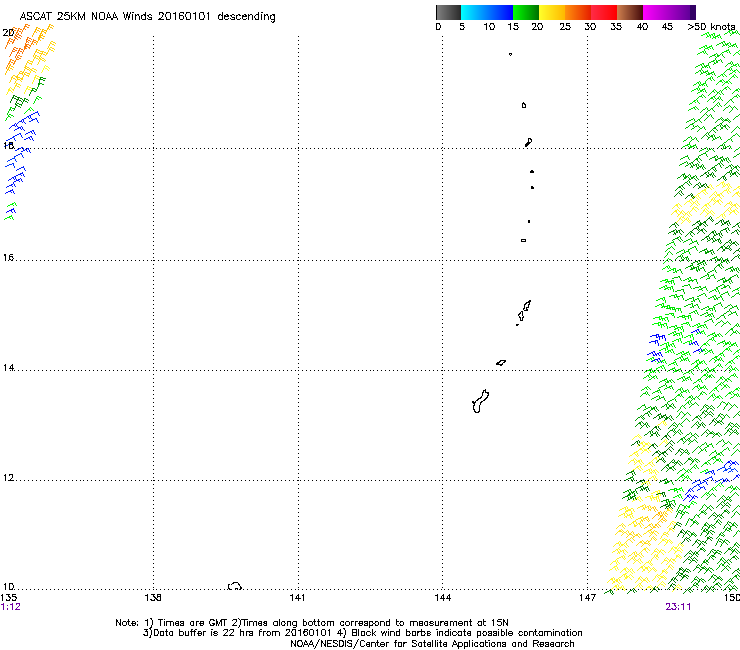Screen dimensions: 740x650
Task: Click longitude label '147' on the bottom axis
Action: pos(587,598)
